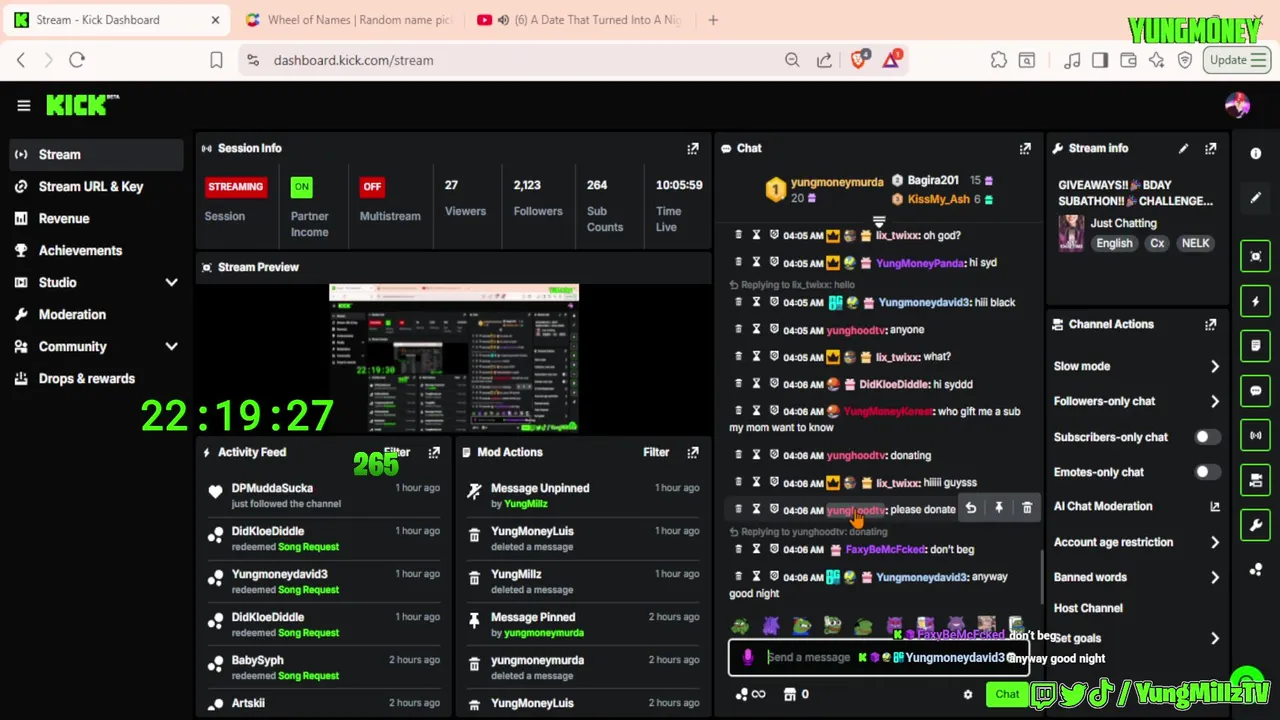Open Moderation in the sidebar

96,314
